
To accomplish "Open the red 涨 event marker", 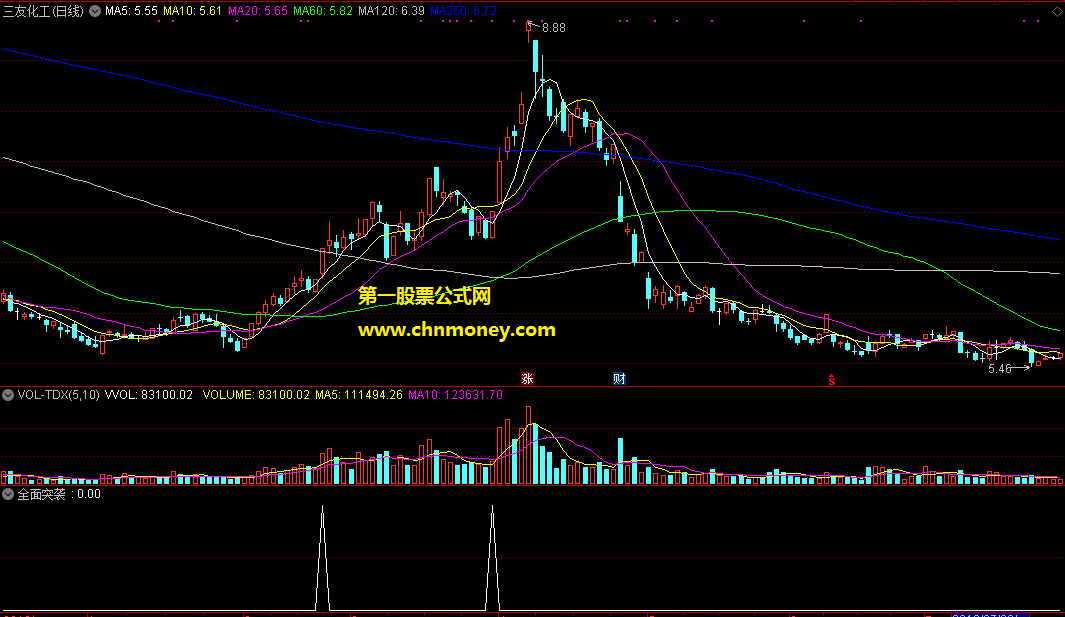I will coord(527,378).
